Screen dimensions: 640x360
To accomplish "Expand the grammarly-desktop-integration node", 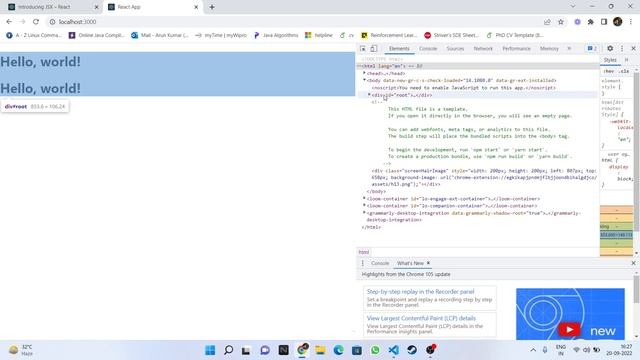I will pyautogui.click(x=364, y=213).
